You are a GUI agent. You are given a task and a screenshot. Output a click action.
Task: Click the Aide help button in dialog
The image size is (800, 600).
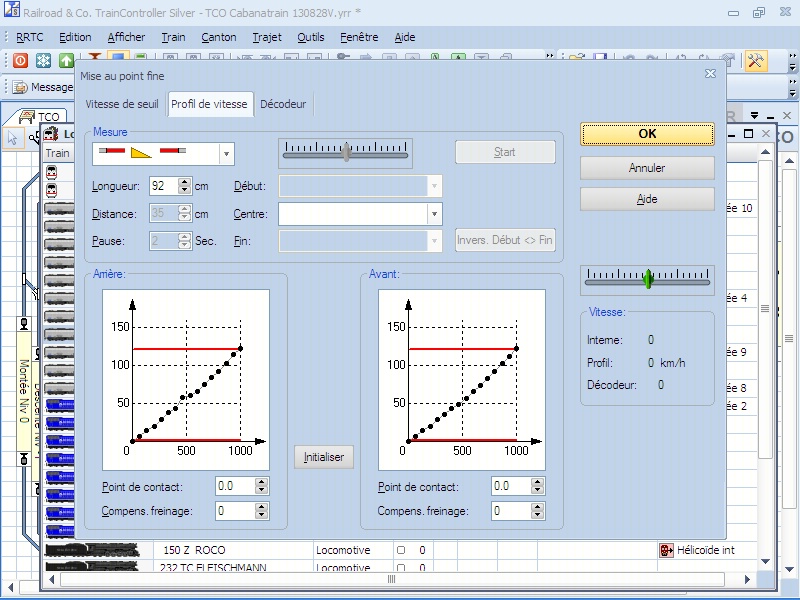point(647,199)
